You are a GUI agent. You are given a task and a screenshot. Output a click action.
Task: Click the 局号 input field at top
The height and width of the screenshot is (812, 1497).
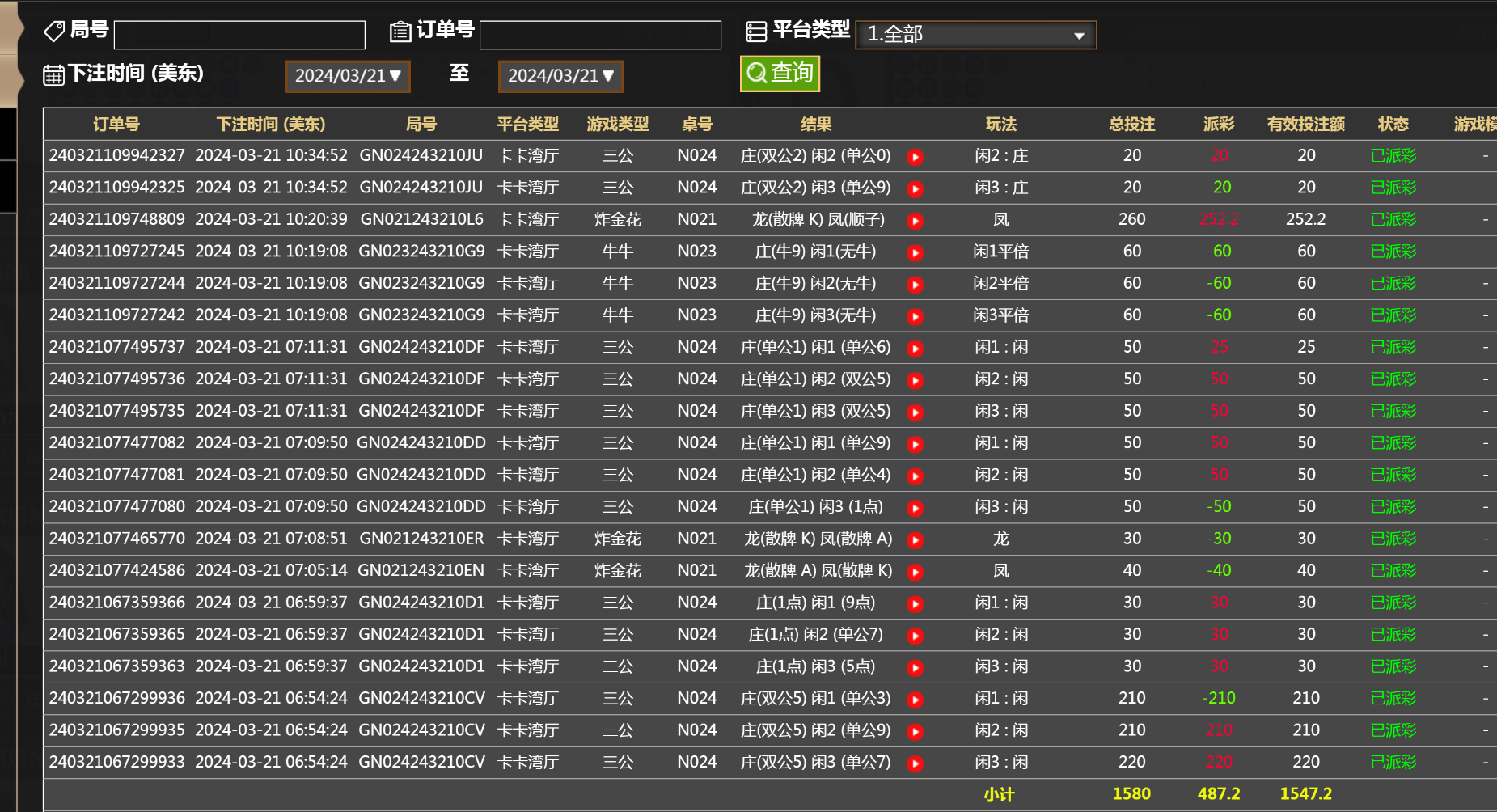(239, 35)
